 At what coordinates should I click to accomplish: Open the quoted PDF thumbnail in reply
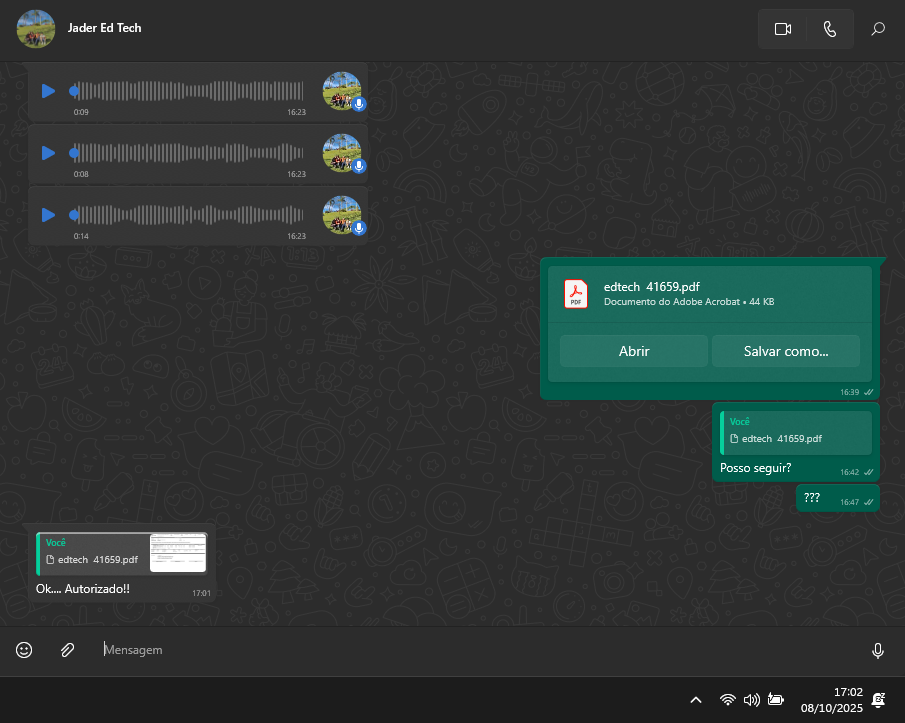[177, 553]
